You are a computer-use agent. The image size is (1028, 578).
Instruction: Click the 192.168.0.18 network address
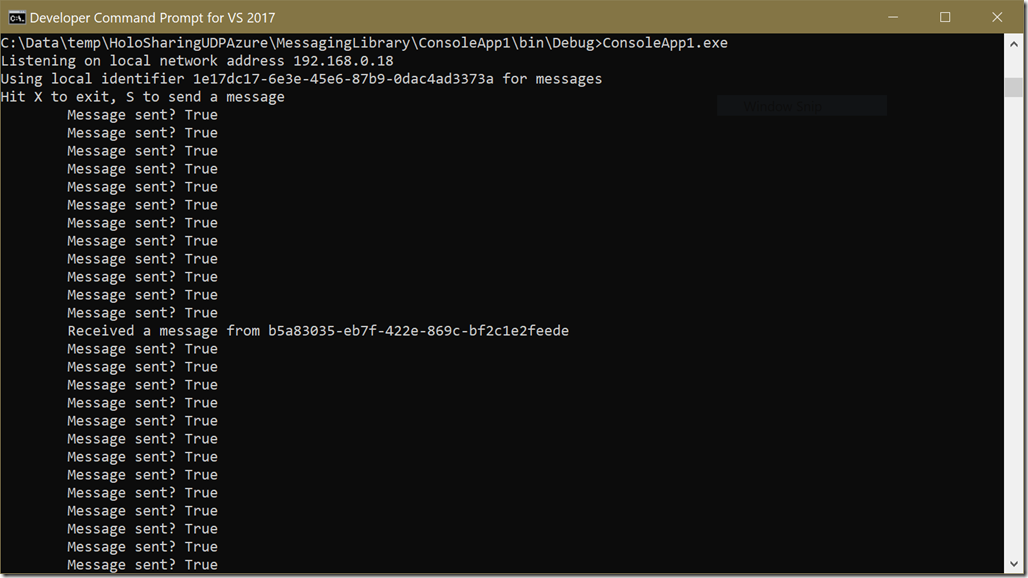(x=344, y=61)
